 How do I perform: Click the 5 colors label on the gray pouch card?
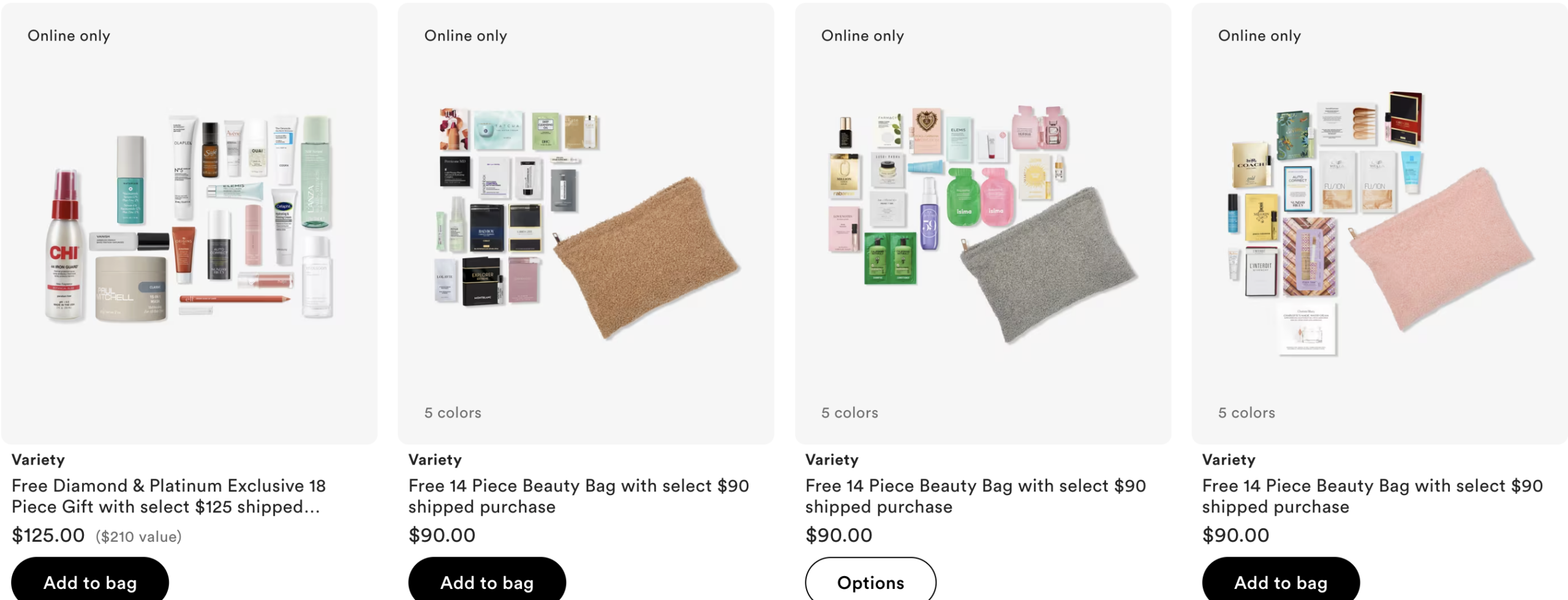tap(850, 412)
